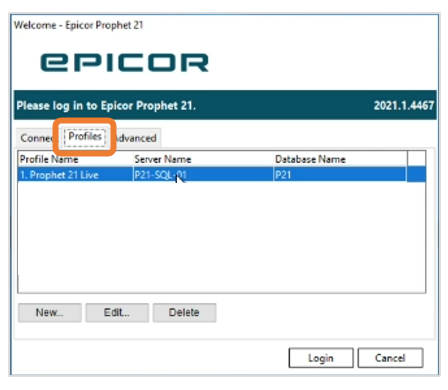Click the Login button

pyautogui.click(x=321, y=358)
